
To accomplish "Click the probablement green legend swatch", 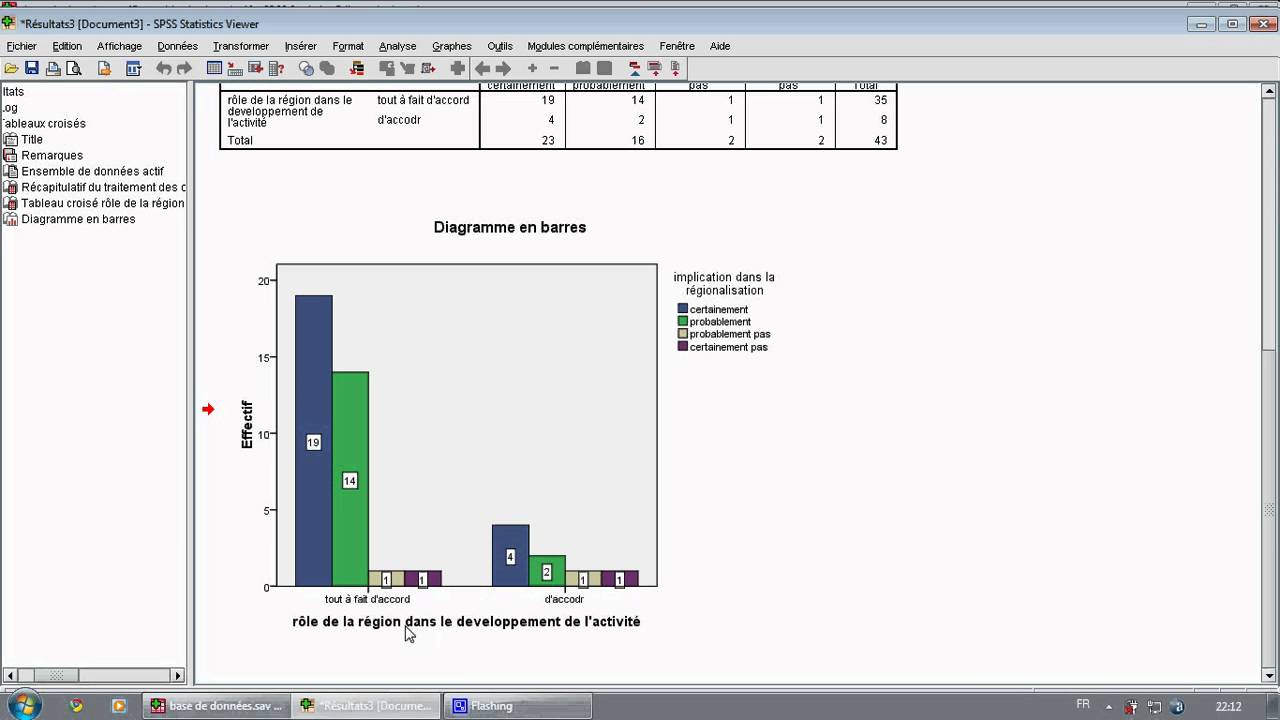I will click(x=683, y=322).
